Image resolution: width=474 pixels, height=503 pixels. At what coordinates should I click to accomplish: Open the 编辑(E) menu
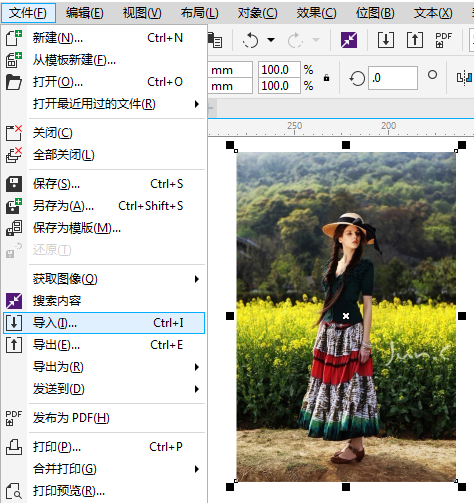pyautogui.click(x=85, y=13)
